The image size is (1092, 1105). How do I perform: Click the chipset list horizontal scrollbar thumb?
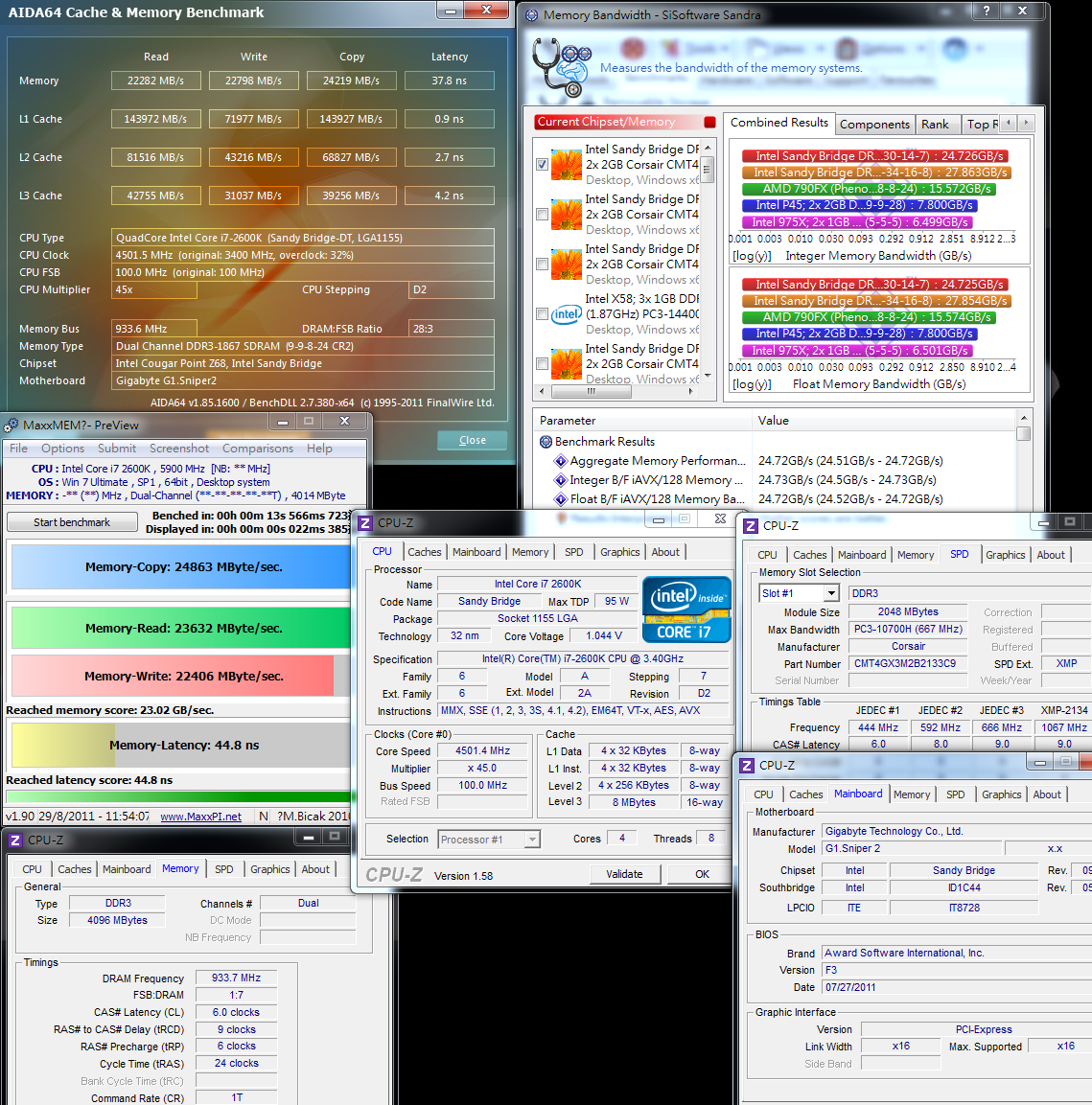coord(592,391)
